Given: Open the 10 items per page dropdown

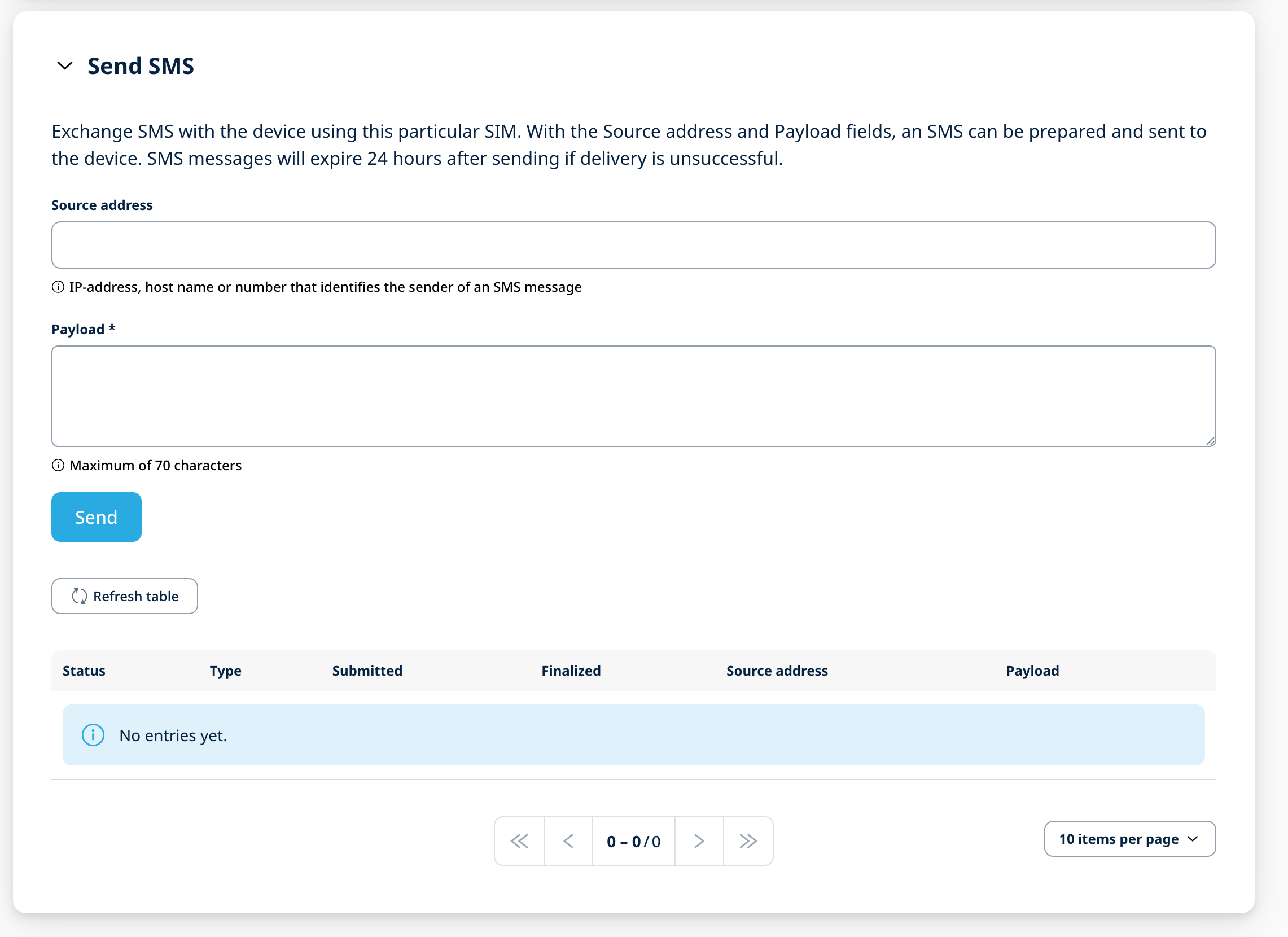Looking at the screenshot, I should (1129, 838).
